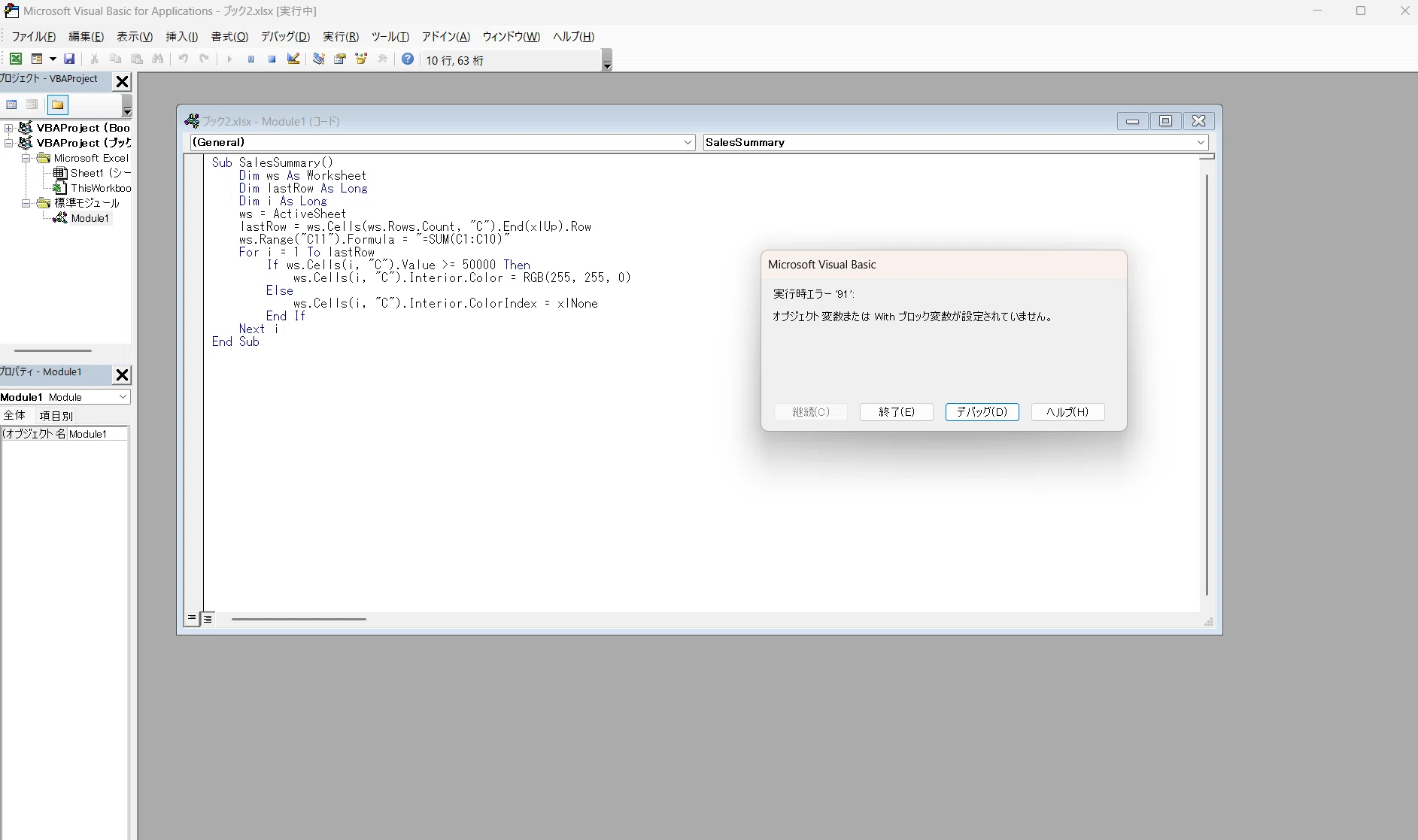Open the Properties Window toolbar icon
1418x840 pixels.
(339, 59)
